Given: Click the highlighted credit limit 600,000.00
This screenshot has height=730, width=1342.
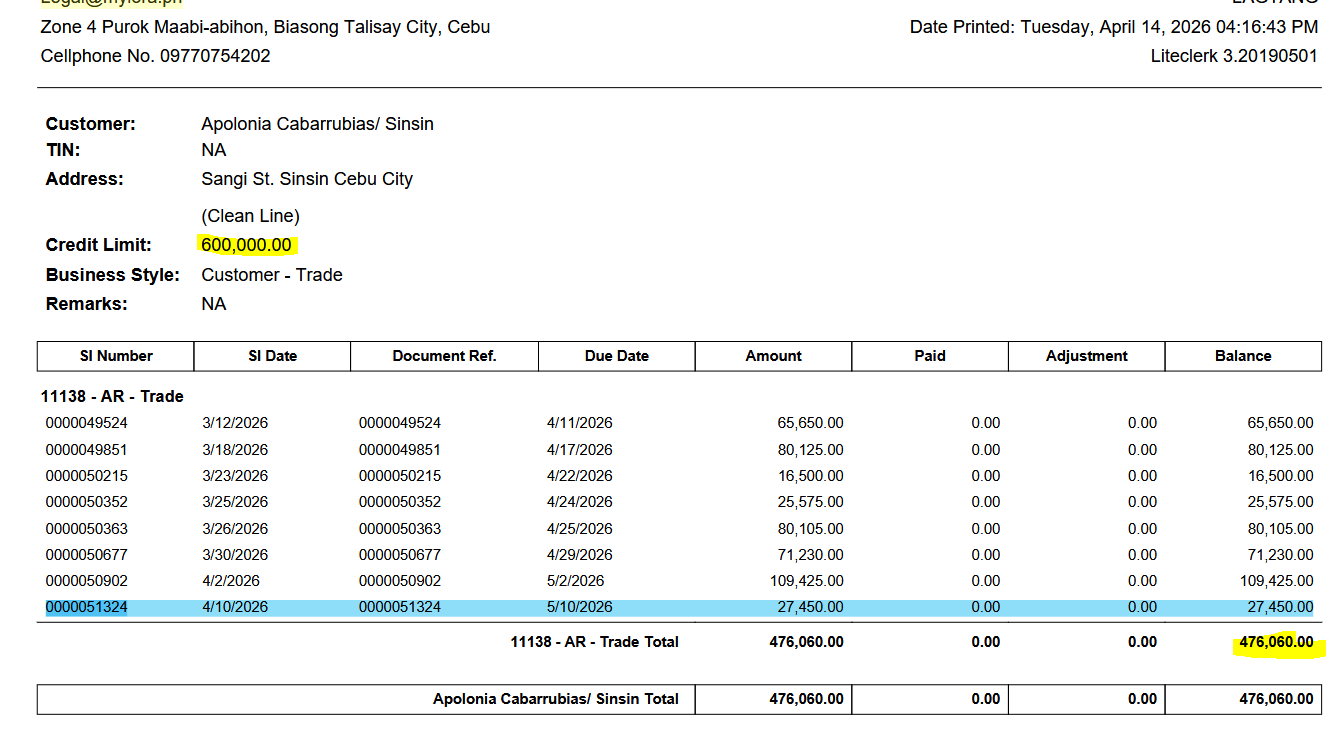Looking at the screenshot, I should pos(246,245).
